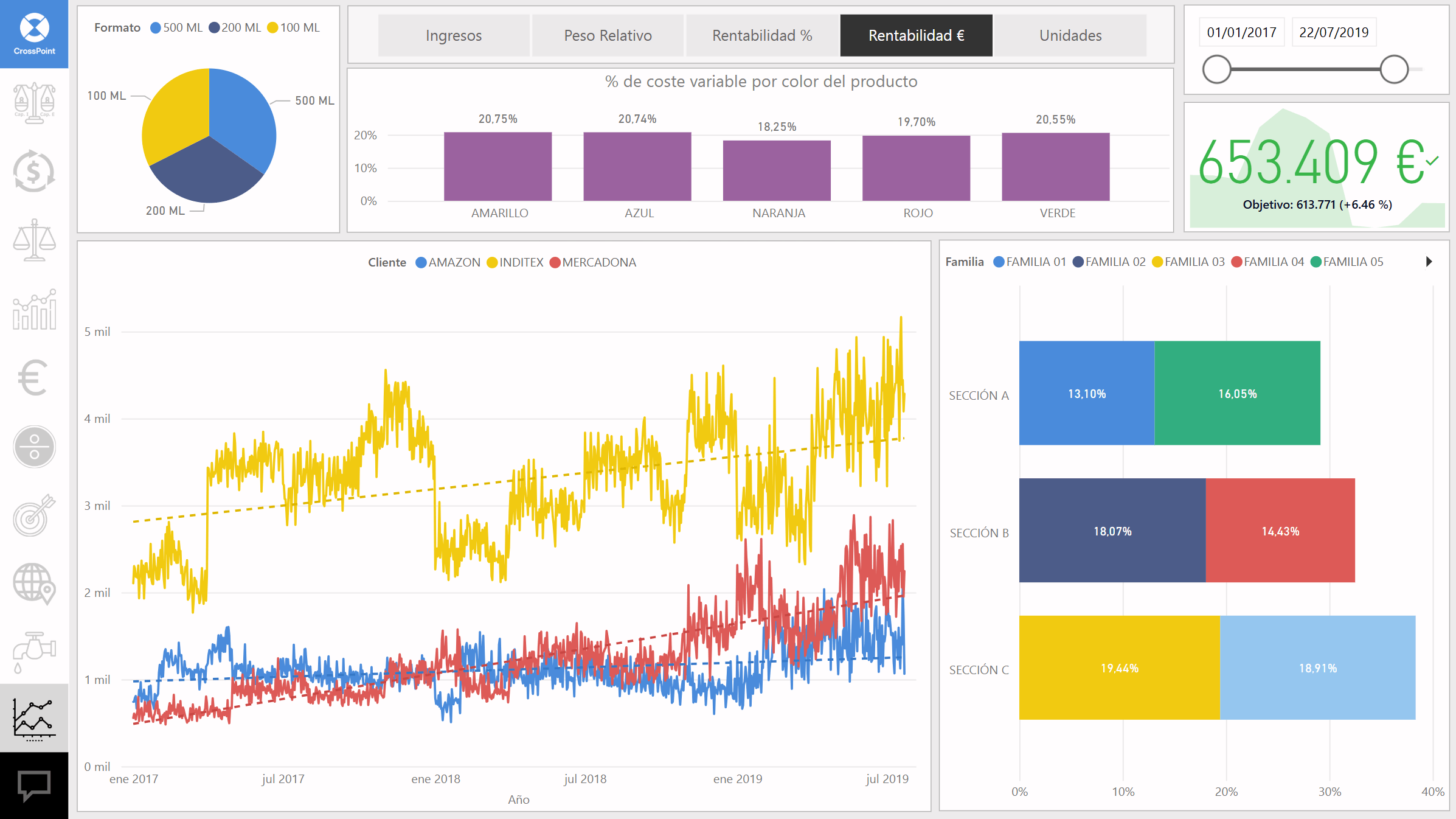
Task: Toggle the AMAZON client legend item
Action: click(448, 262)
